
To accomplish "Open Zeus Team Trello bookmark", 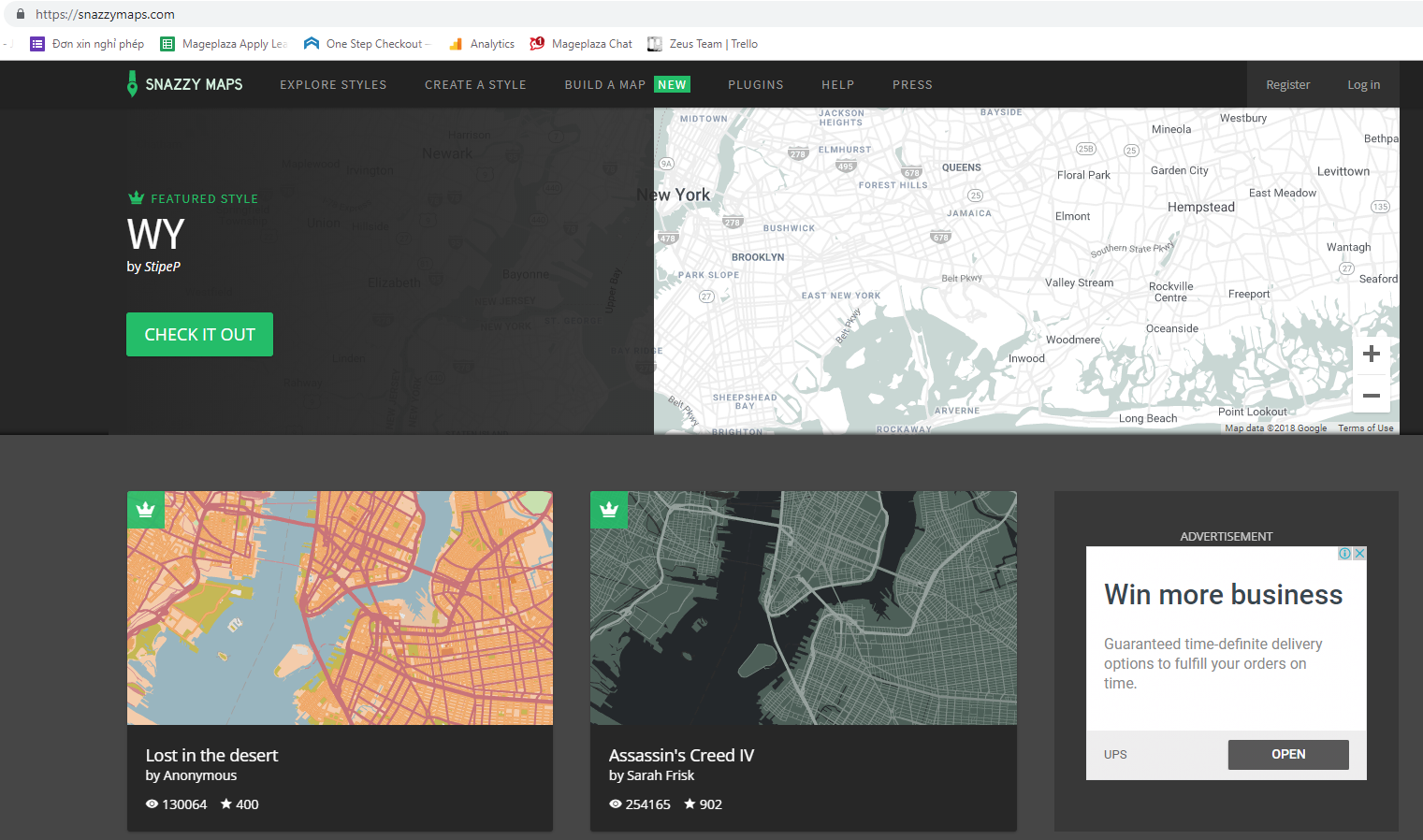I will pos(703,44).
